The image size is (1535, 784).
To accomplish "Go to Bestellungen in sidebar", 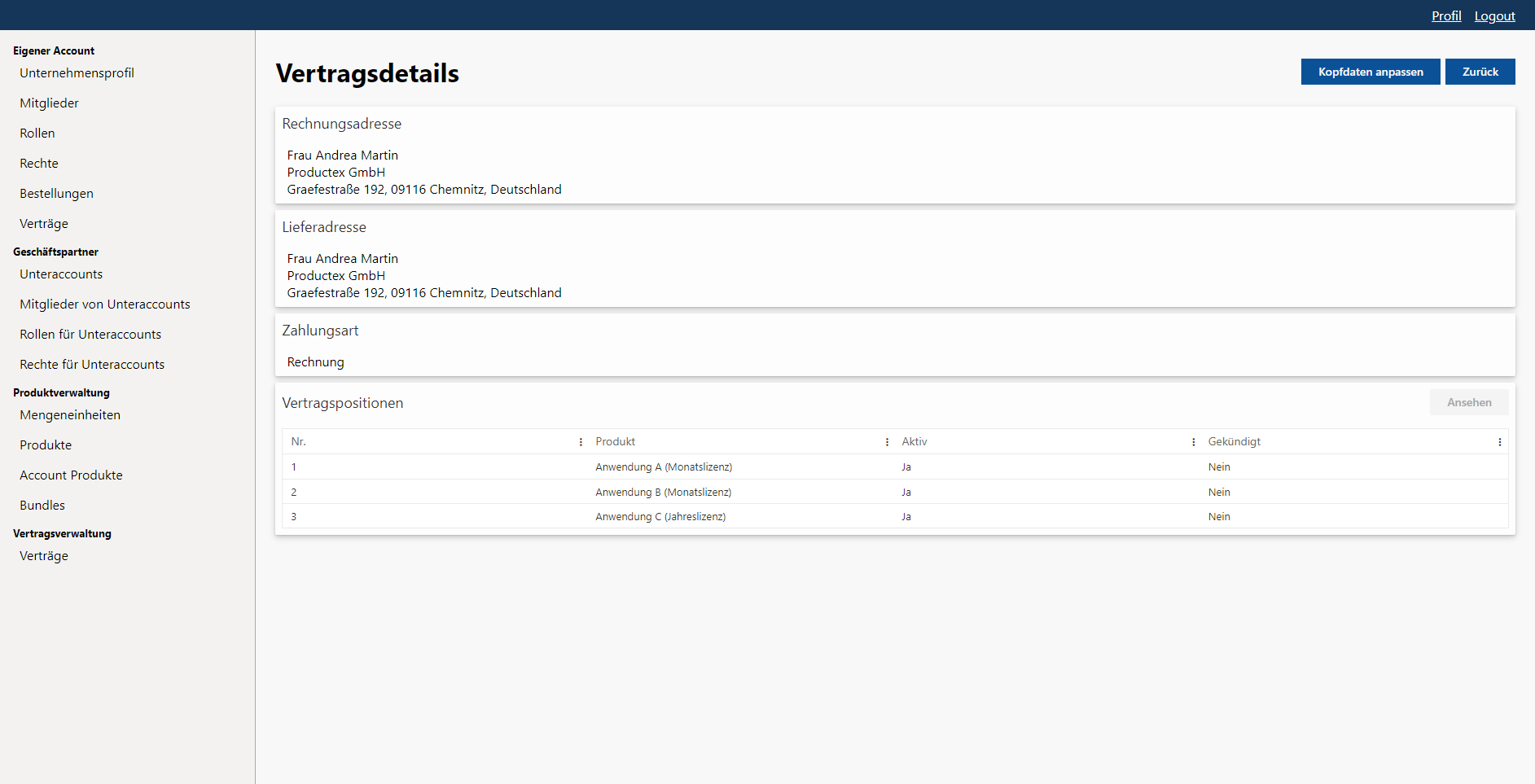I will (56, 194).
